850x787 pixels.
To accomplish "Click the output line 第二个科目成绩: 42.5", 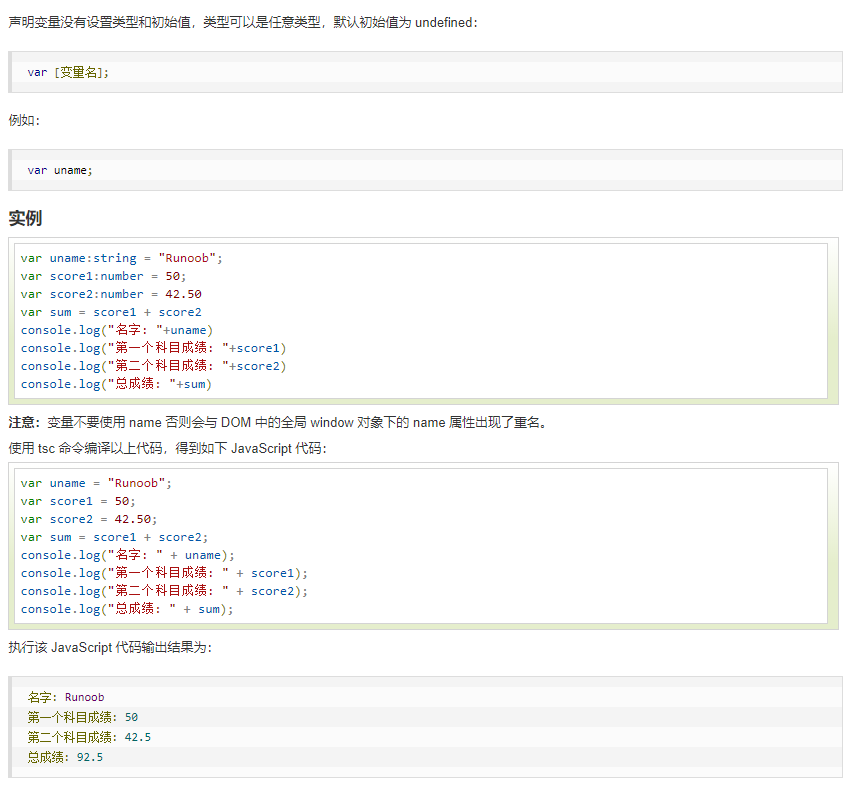I will 89,737.
